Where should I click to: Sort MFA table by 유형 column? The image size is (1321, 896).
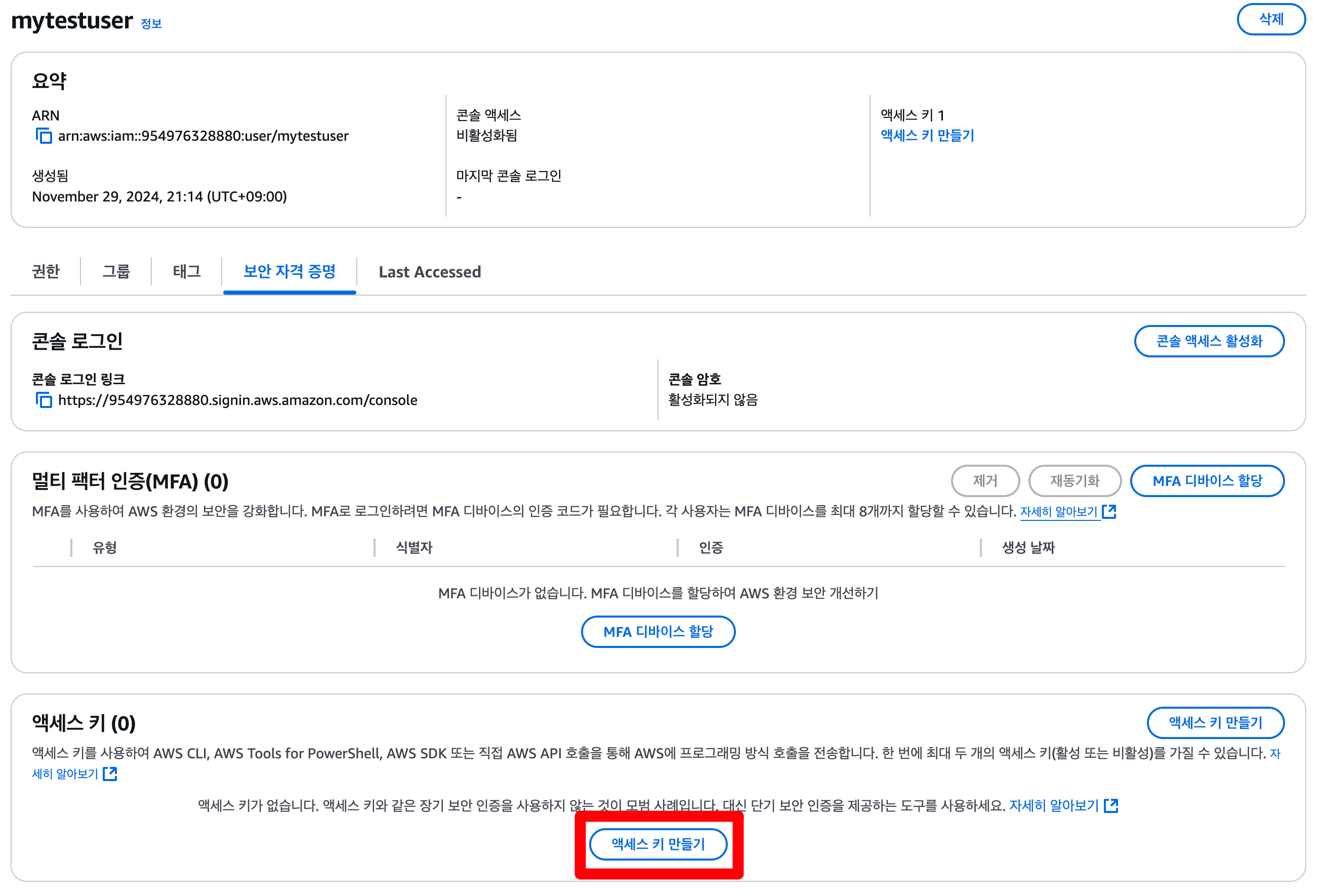click(105, 548)
